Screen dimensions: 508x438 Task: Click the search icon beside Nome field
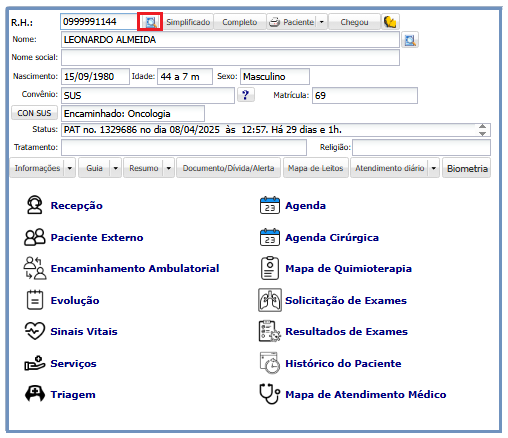[x=410, y=40]
